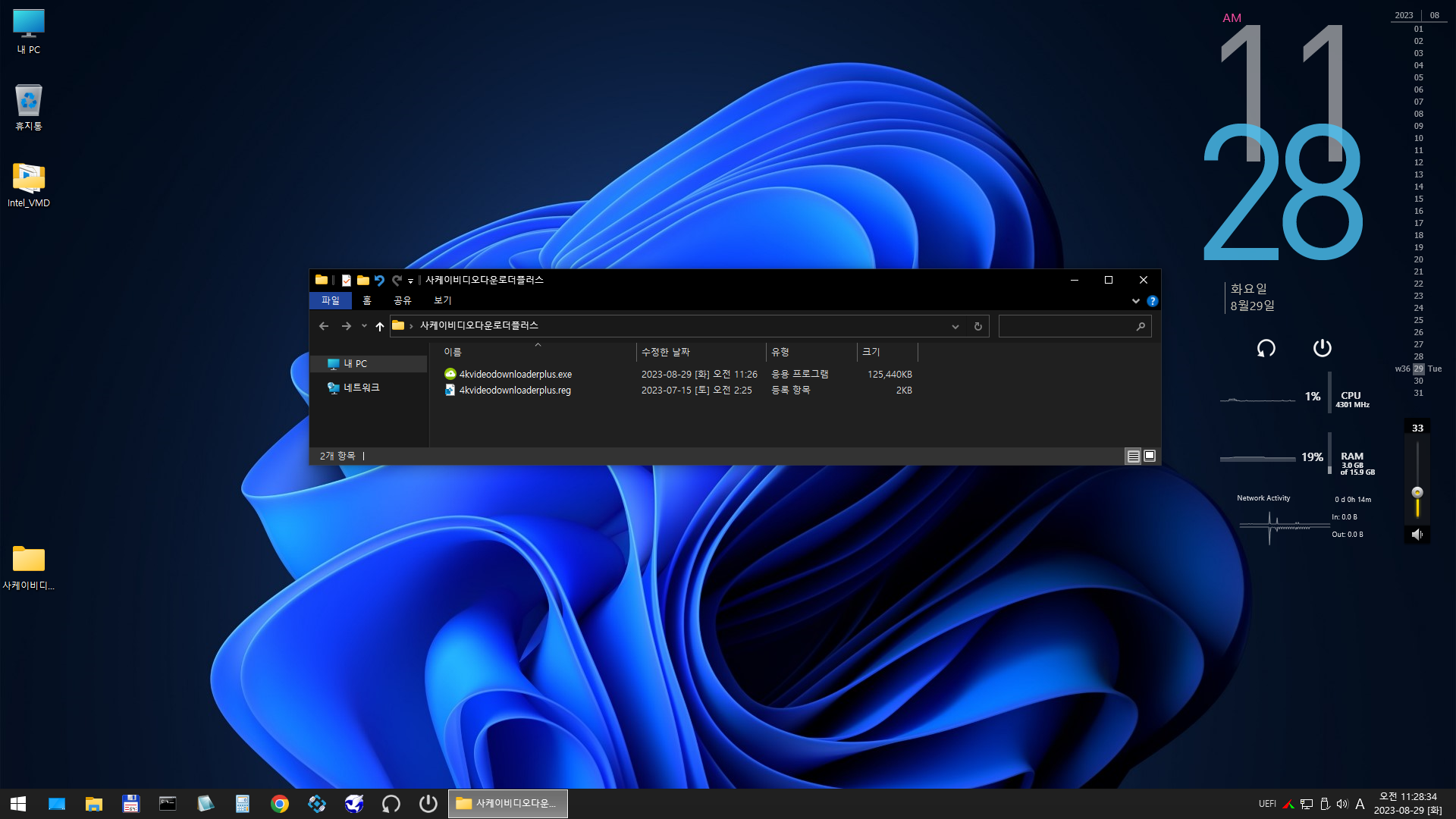Click the Properties icon in the quick access toolbar
This screenshot has height=819, width=1456.
click(x=347, y=280)
